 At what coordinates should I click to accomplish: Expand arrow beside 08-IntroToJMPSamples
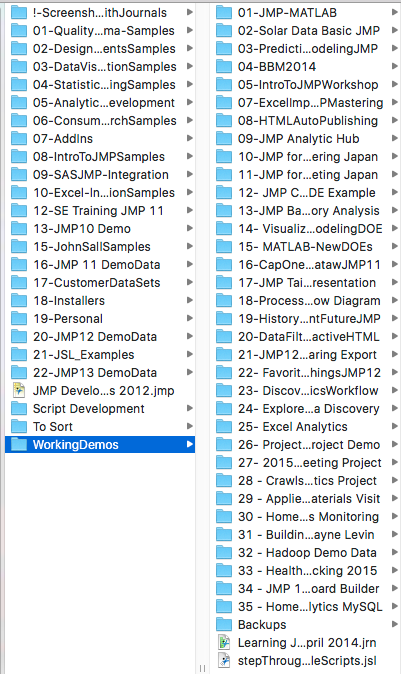click(x=190, y=156)
